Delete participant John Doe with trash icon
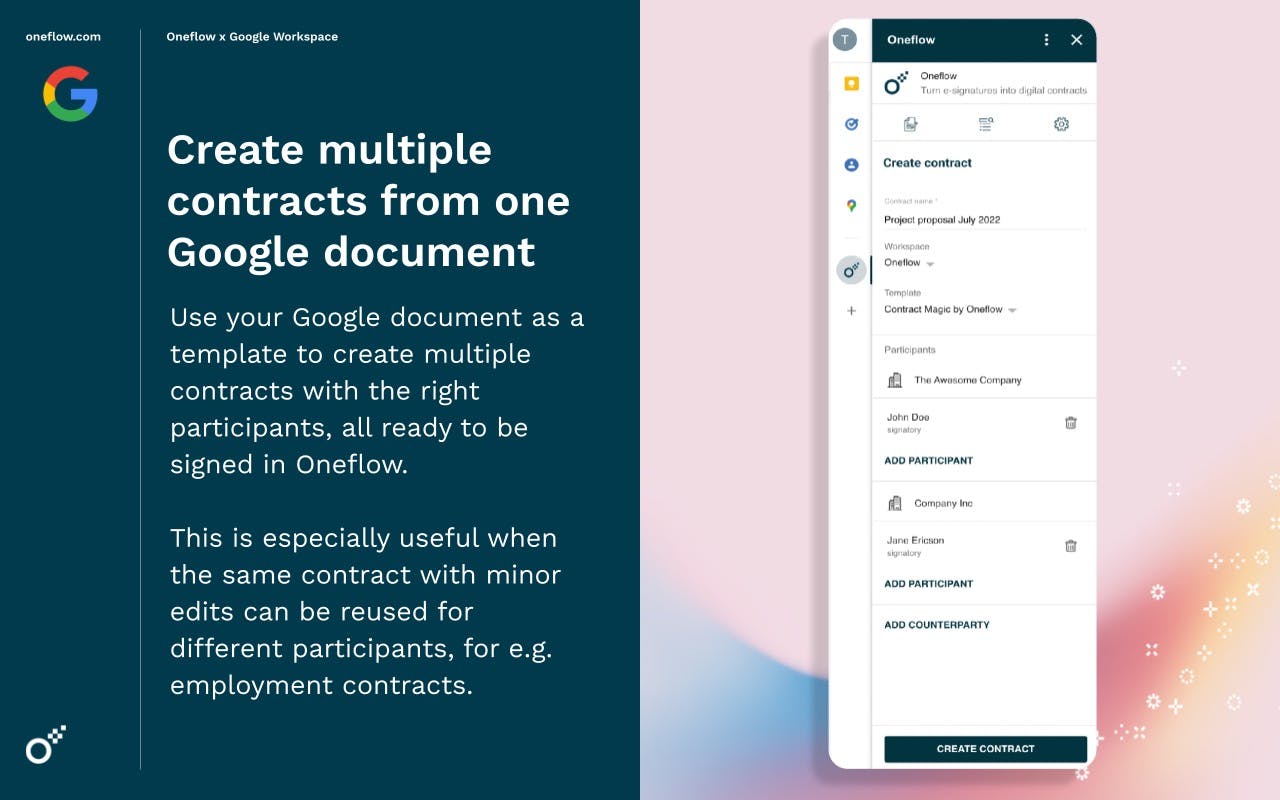The image size is (1280, 800). pyautogui.click(x=1070, y=423)
